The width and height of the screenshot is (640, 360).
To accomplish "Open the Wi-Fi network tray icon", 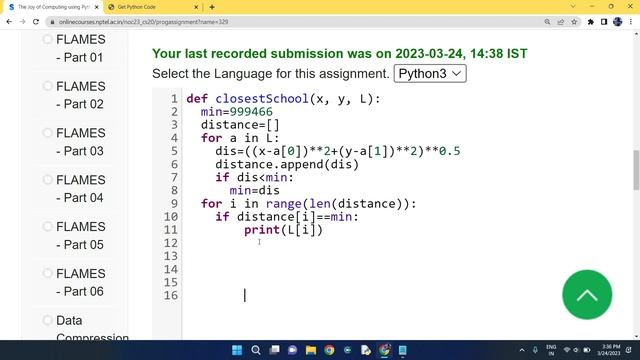I will click(567, 350).
